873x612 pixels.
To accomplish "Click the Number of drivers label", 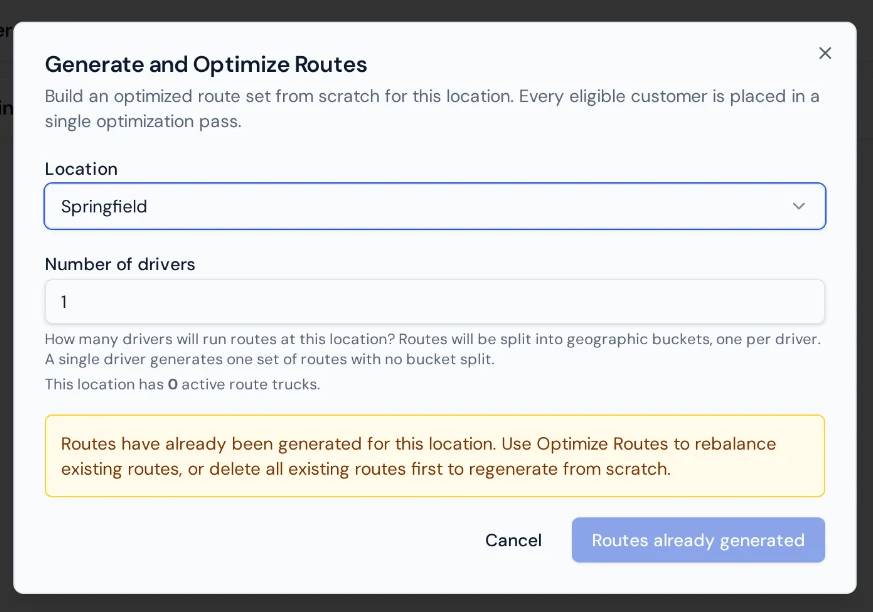I will (120, 264).
